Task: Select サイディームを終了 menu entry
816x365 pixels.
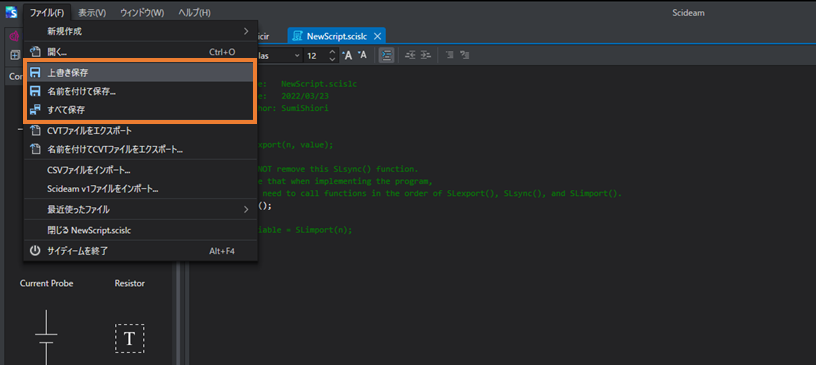Action: pos(141,251)
